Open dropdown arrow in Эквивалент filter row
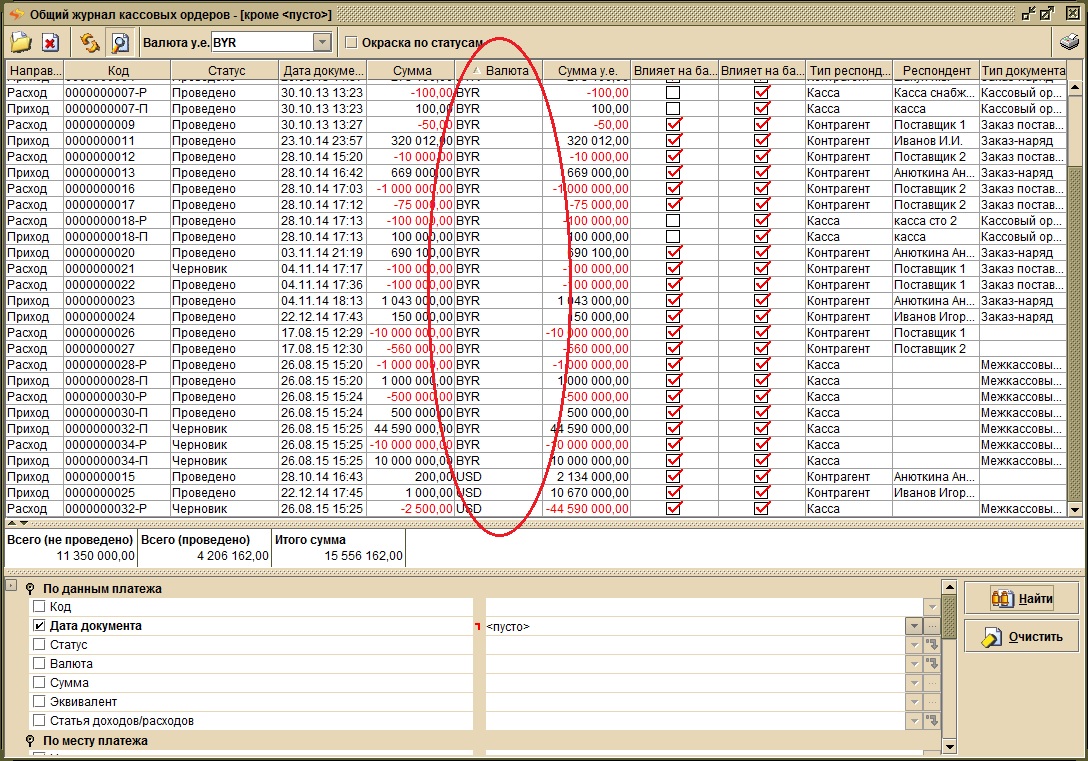1088x761 pixels. [x=914, y=702]
